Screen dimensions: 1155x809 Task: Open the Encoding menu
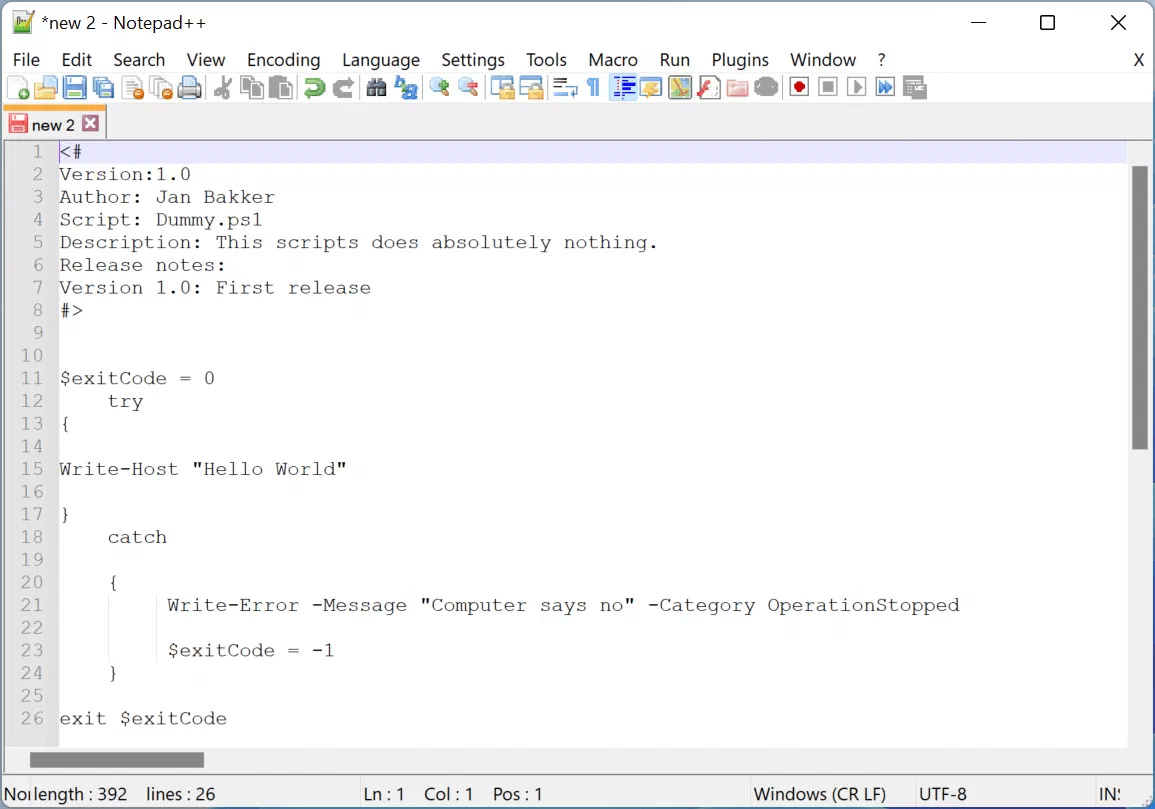point(284,60)
